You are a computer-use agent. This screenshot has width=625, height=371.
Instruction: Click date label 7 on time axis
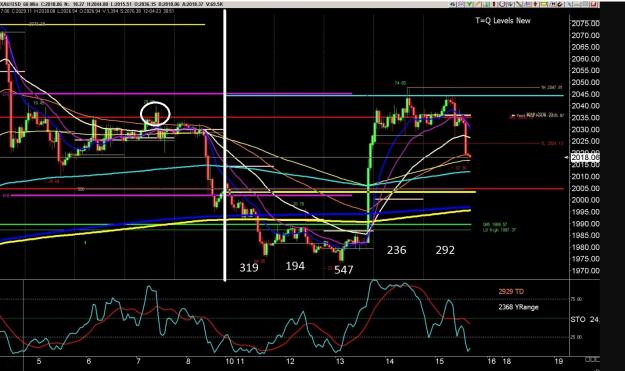(138, 361)
